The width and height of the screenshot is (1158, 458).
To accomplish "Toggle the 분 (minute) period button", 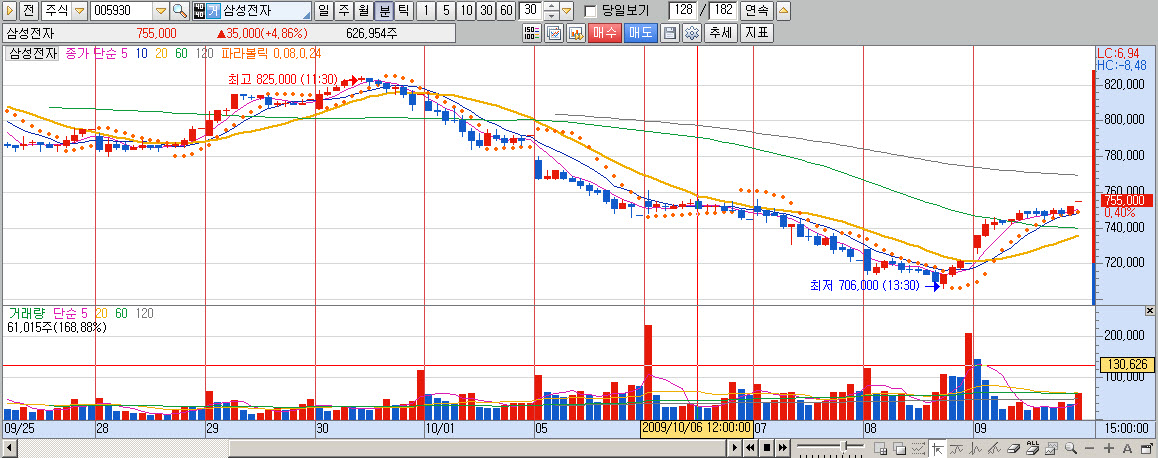I will (x=383, y=11).
